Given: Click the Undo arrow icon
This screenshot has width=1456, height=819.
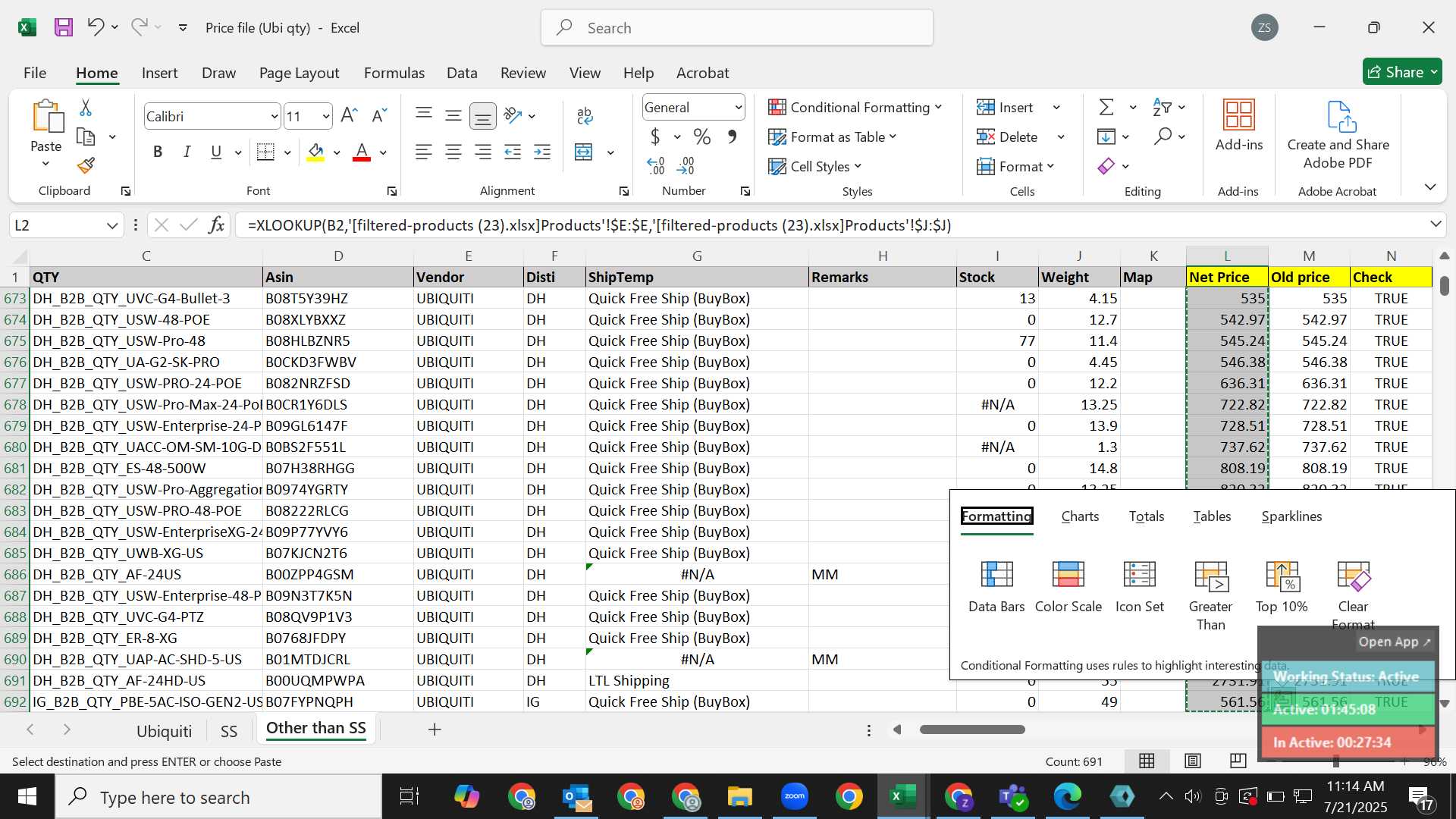Looking at the screenshot, I should pos(95,27).
